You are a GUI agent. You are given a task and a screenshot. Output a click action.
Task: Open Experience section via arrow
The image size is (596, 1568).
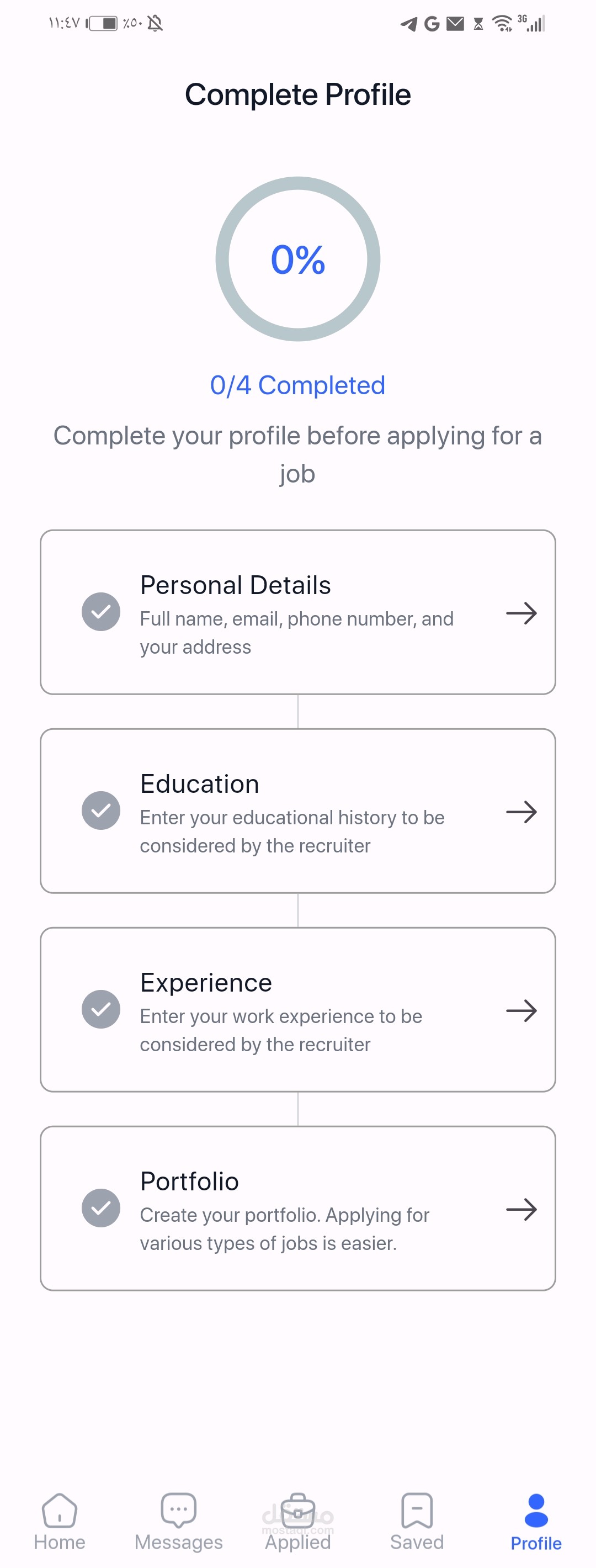(521, 1010)
